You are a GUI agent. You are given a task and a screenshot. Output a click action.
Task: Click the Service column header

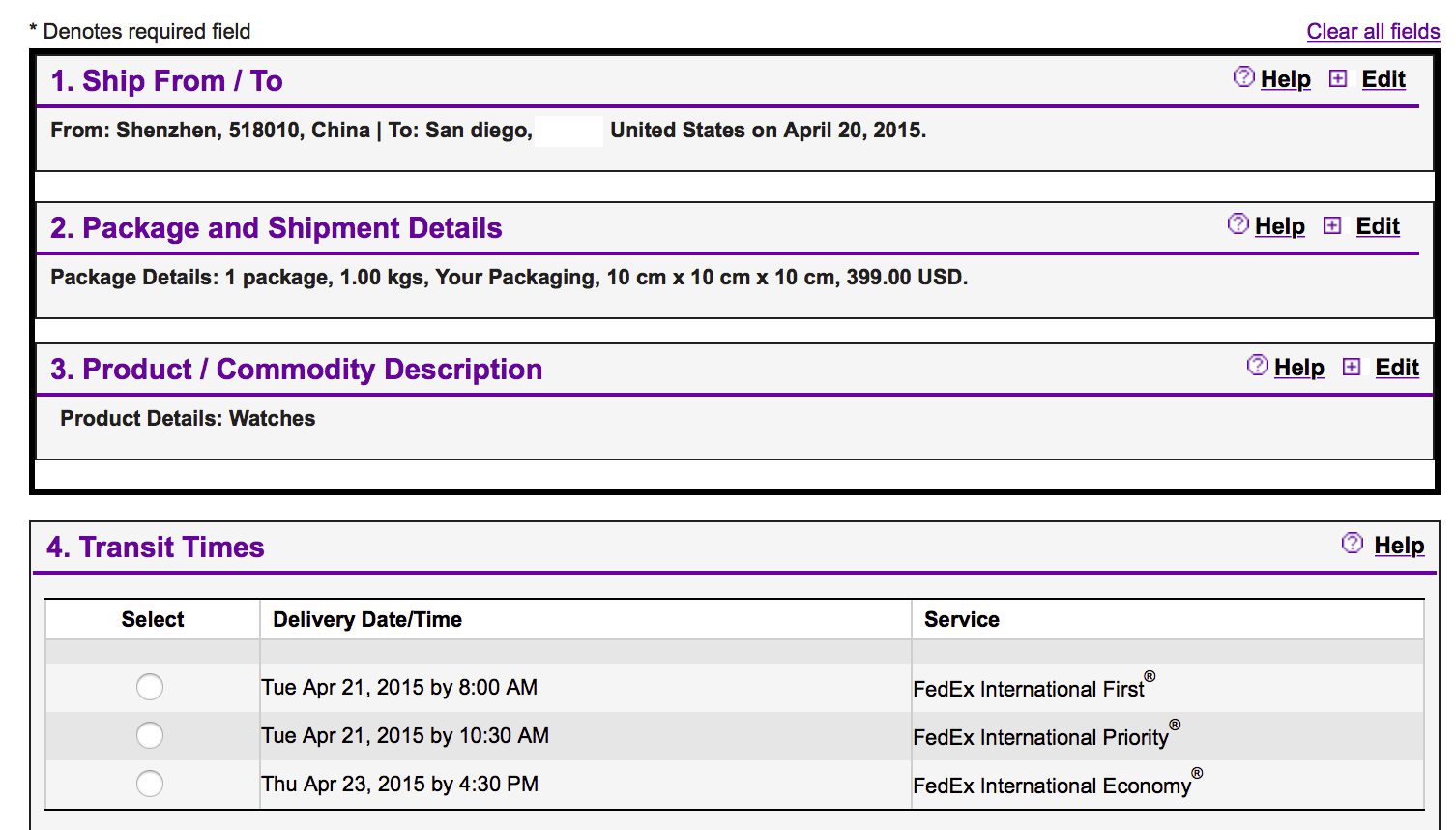962,619
